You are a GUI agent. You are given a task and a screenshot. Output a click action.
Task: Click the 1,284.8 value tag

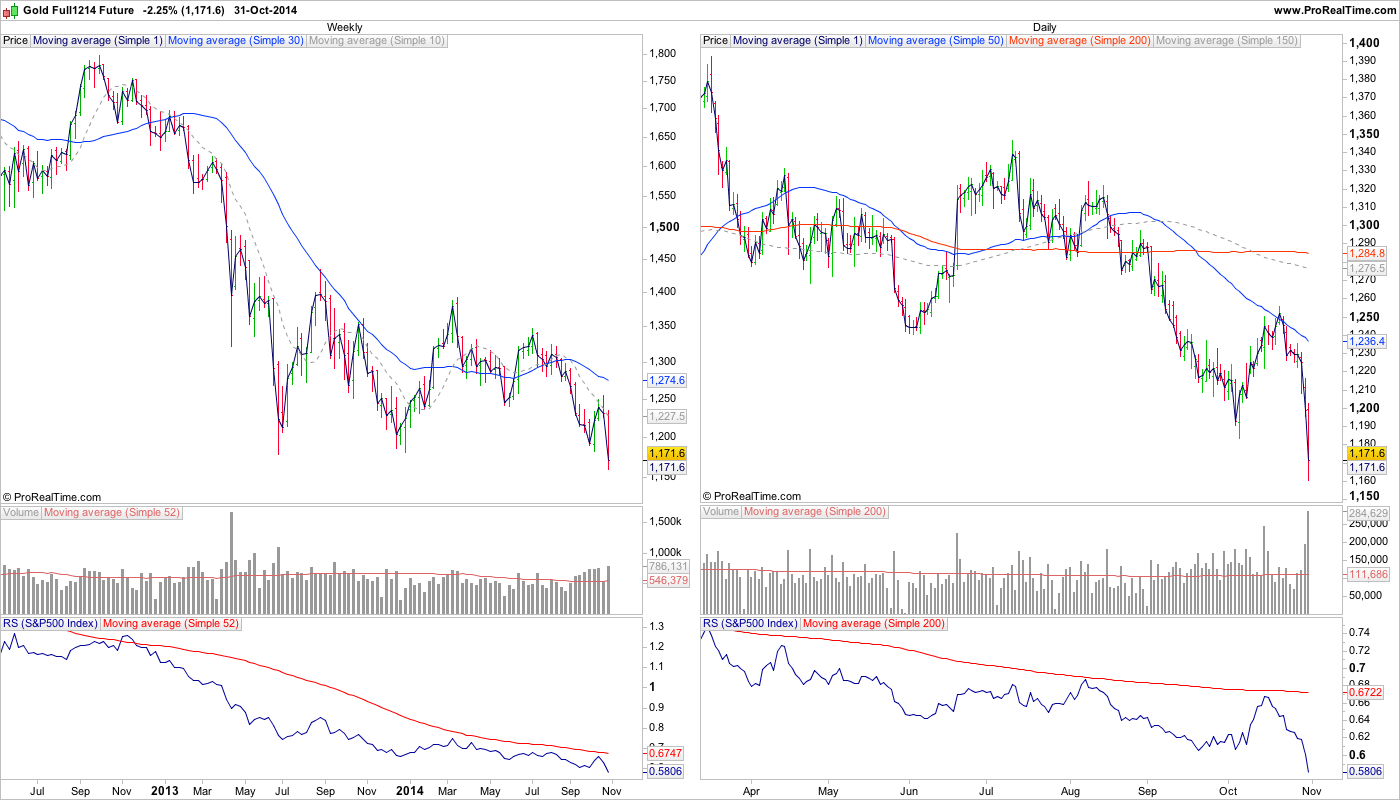(1367, 254)
